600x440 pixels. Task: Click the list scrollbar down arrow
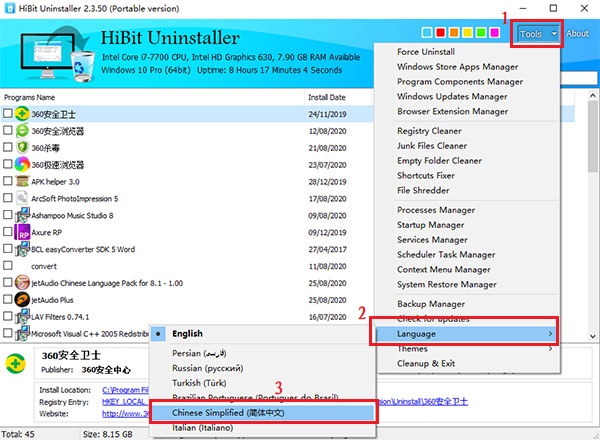(593, 337)
